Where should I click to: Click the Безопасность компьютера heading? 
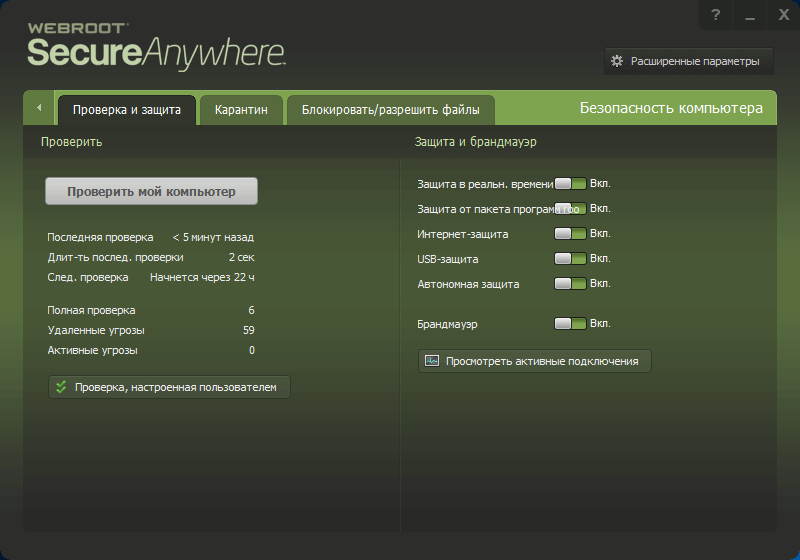pyautogui.click(x=671, y=108)
